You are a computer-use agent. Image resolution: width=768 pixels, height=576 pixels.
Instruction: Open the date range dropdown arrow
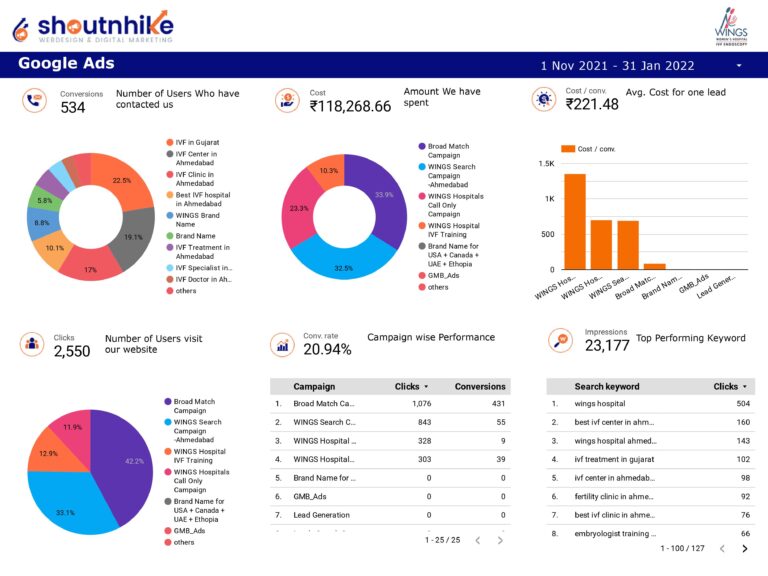[x=739, y=66]
